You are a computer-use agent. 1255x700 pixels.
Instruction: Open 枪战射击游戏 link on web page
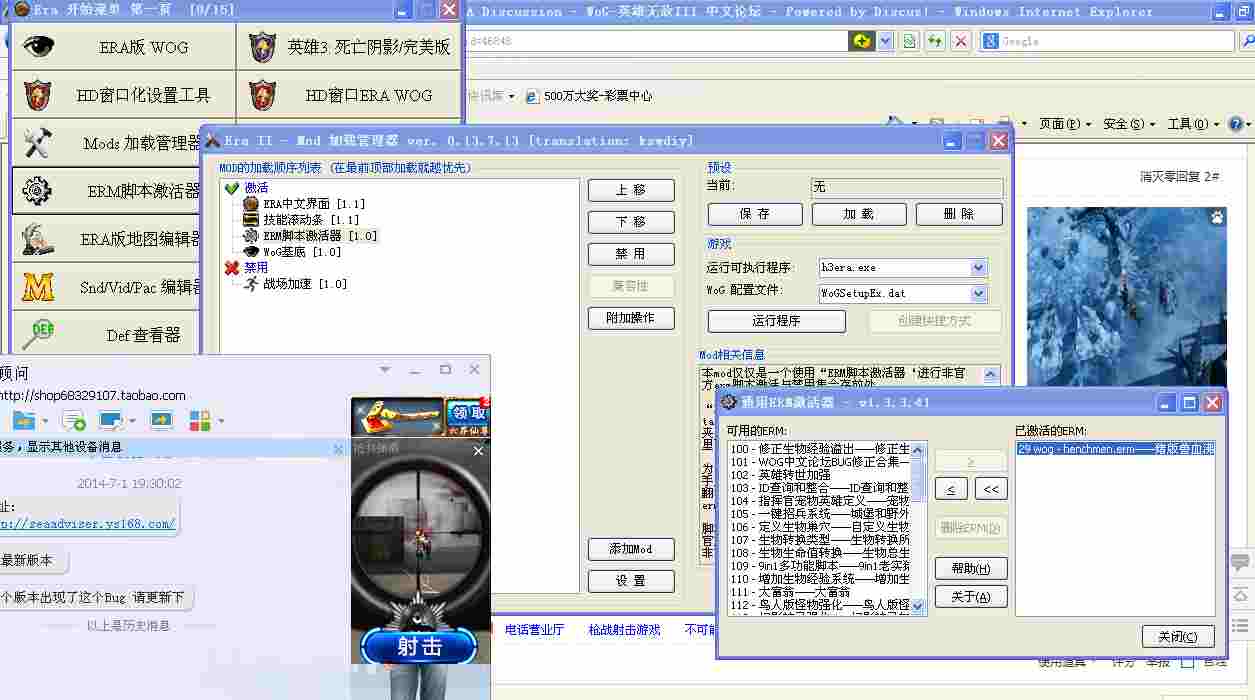coord(624,630)
